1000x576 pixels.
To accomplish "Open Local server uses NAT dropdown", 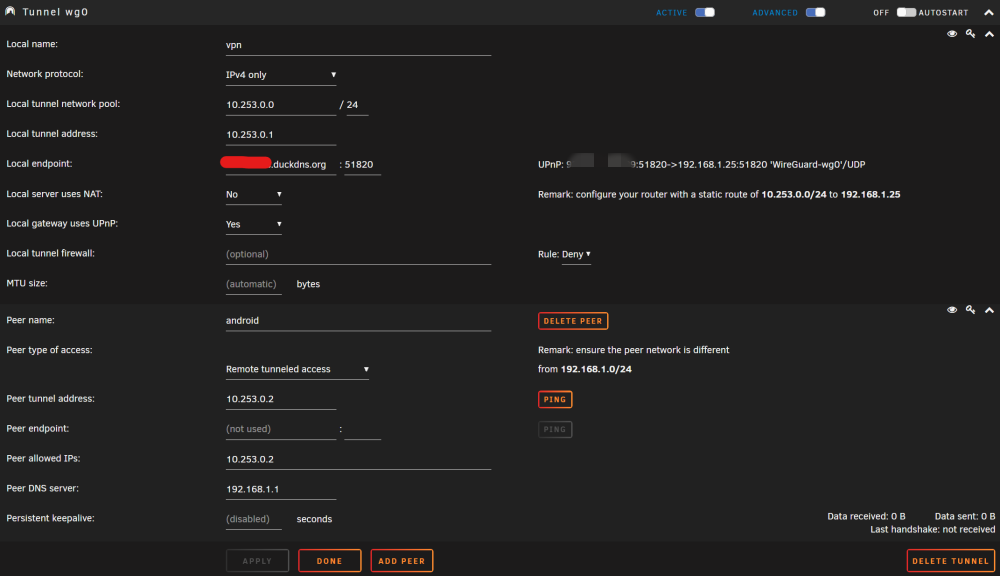I will [x=253, y=195].
